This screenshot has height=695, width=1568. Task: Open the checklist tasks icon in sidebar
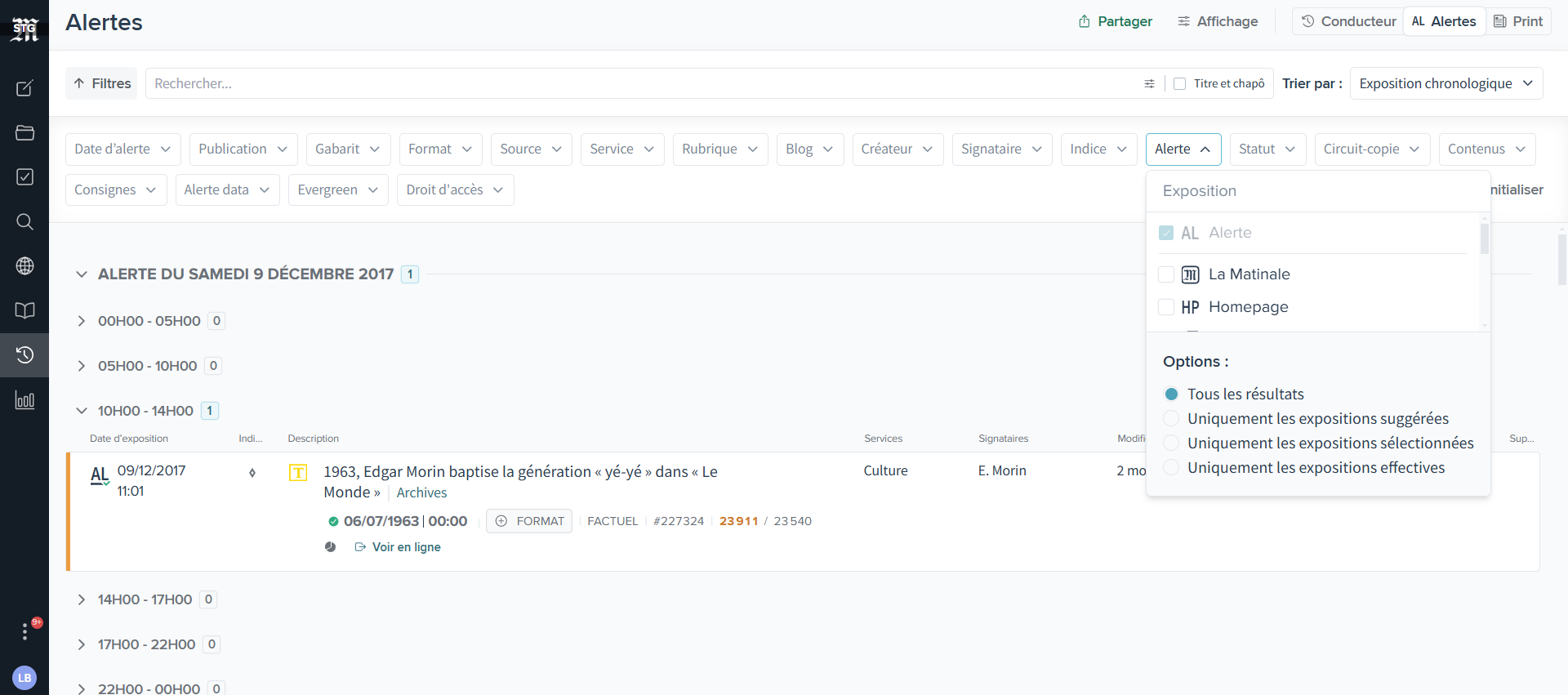point(24,177)
